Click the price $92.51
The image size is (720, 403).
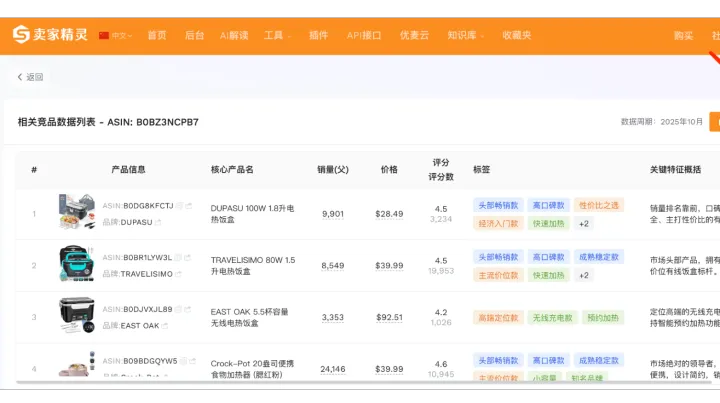pos(389,318)
